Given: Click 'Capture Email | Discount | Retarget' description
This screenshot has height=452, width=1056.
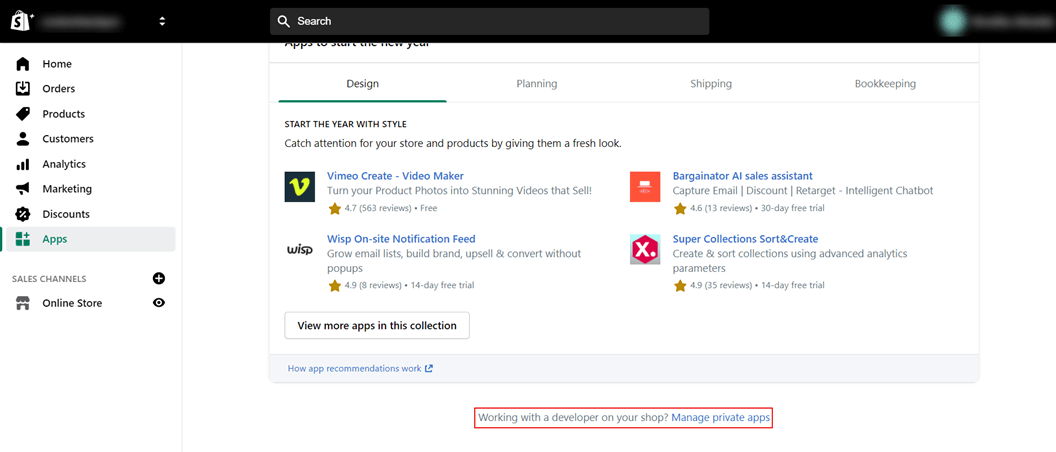Looking at the screenshot, I should (x=803, y=191).
